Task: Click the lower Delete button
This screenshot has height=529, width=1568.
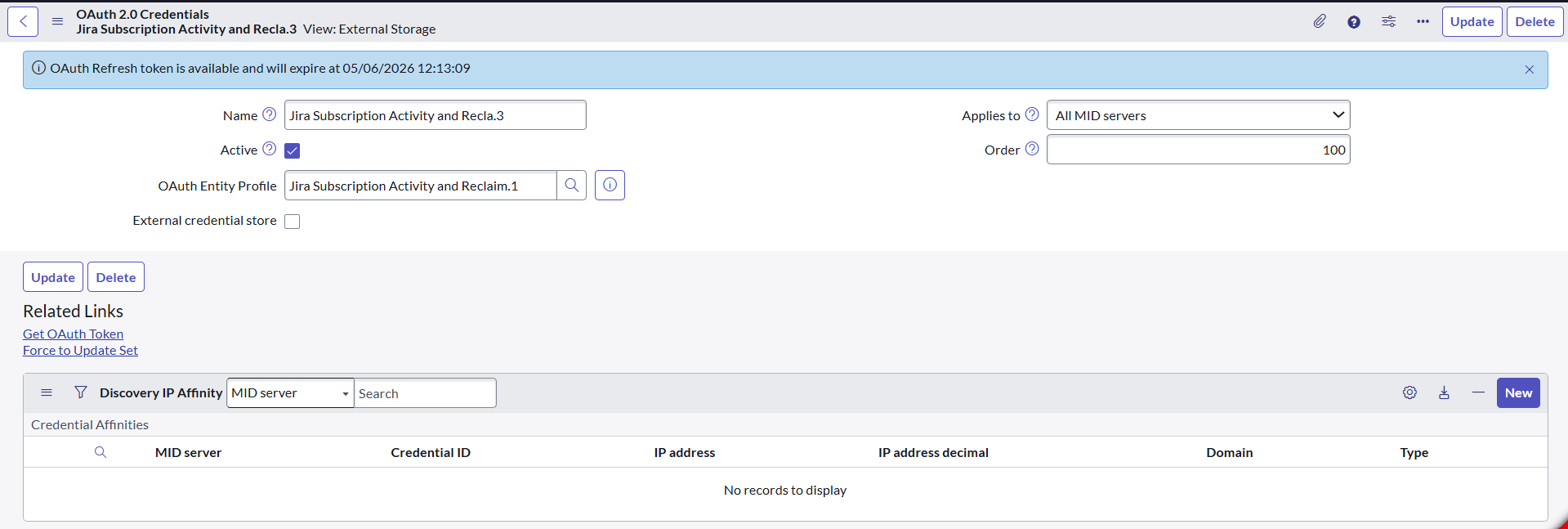Action: (x=116, y=277)
